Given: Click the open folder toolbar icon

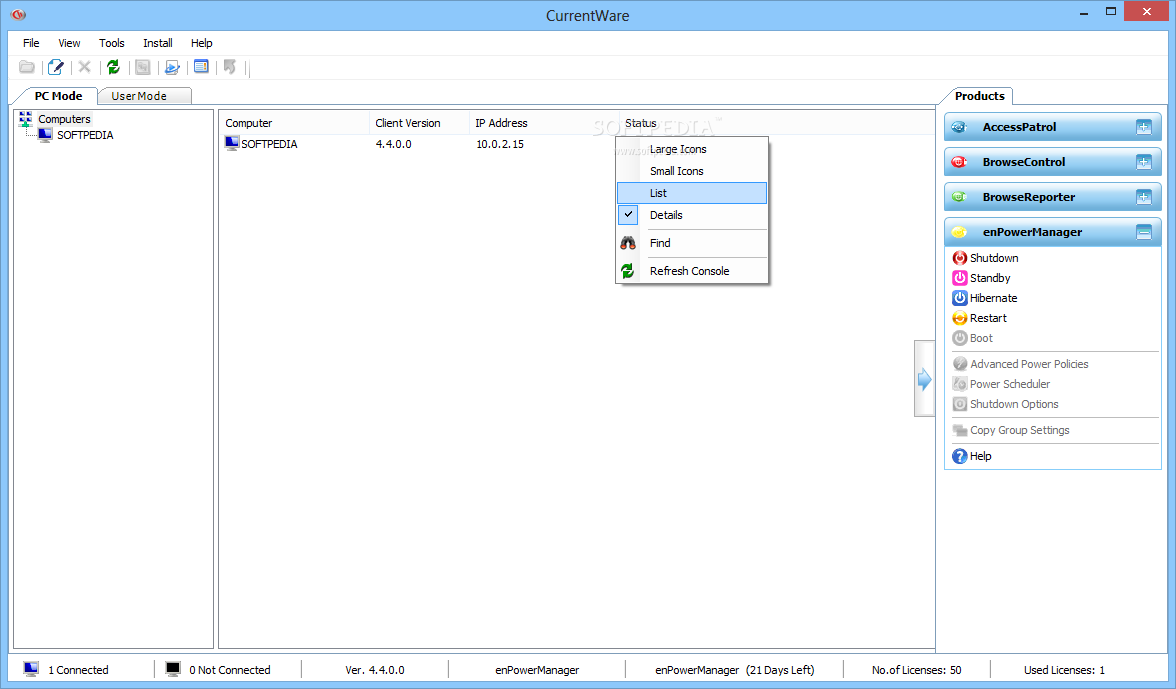Looking at the screenshot, I should tap(27, 67).
